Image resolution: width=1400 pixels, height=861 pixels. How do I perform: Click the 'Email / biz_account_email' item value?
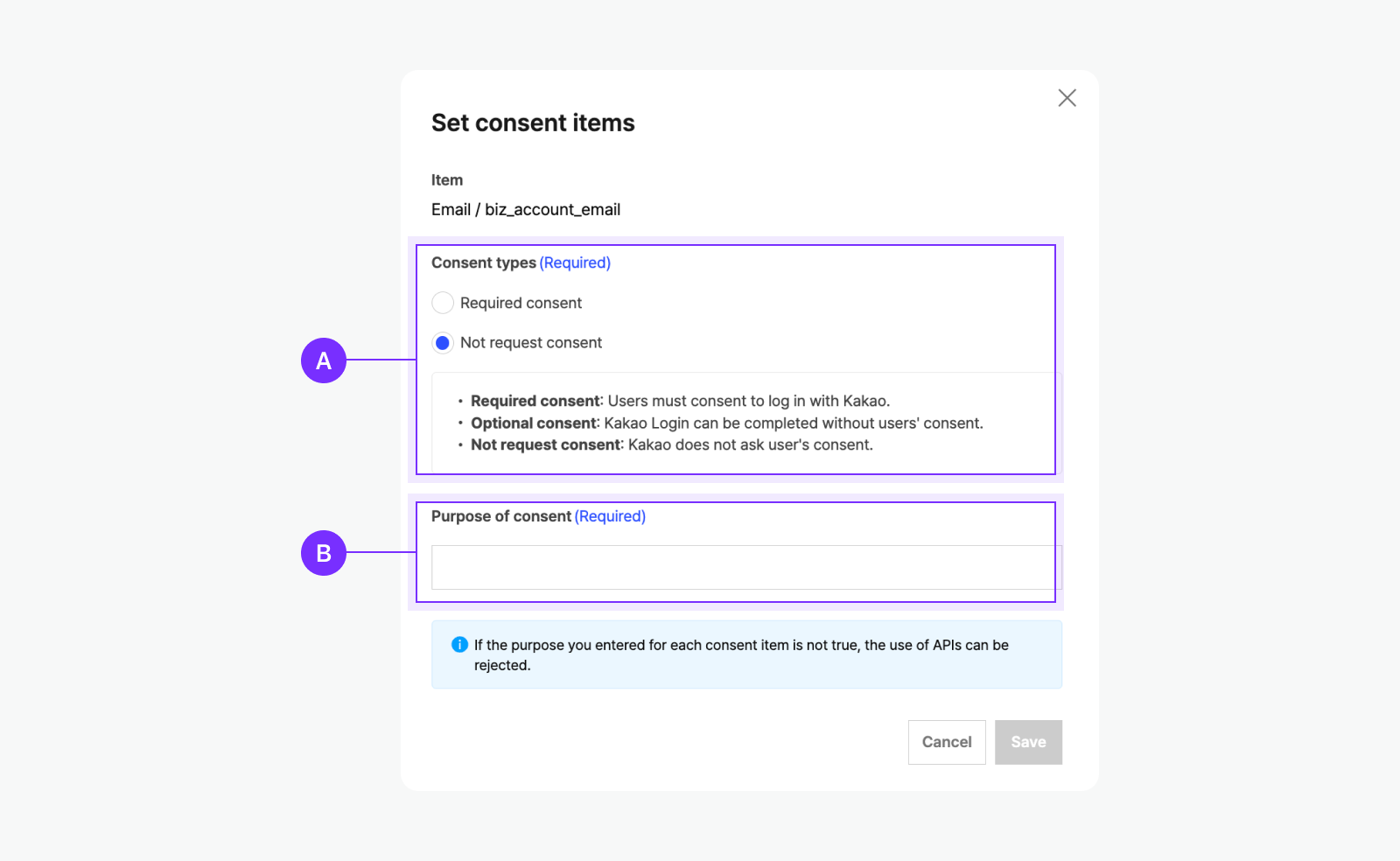pyautogui.click(x=526, y=210)
